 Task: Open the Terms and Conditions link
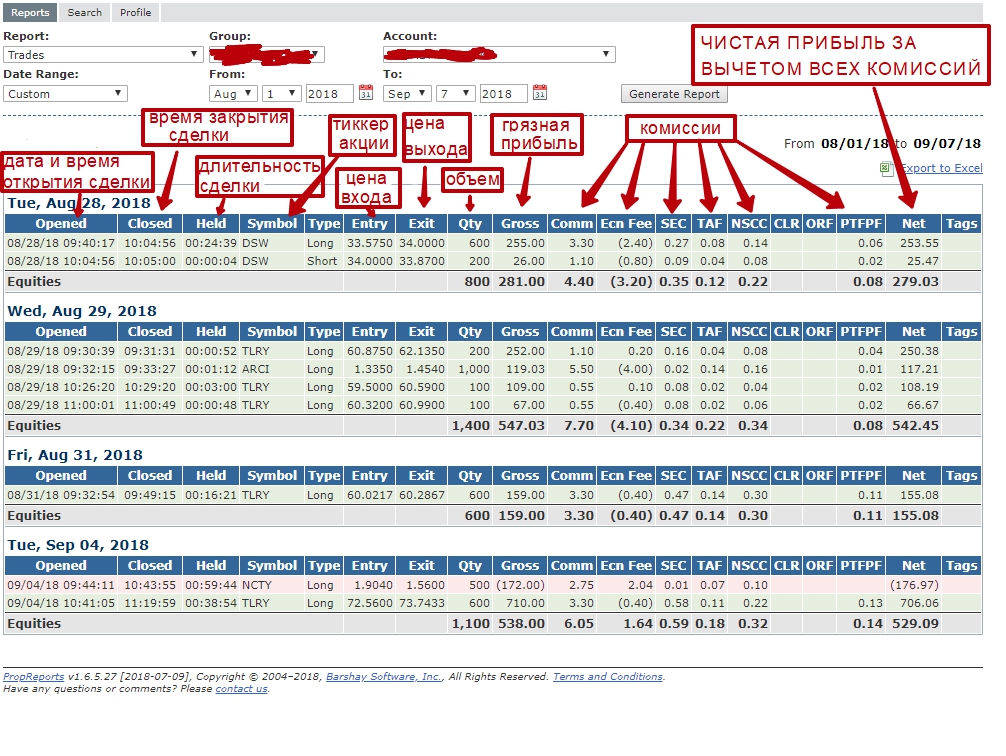coord(607,677)
